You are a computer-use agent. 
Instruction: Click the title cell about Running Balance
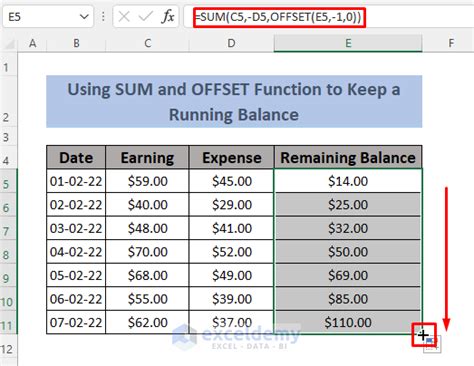234,102
